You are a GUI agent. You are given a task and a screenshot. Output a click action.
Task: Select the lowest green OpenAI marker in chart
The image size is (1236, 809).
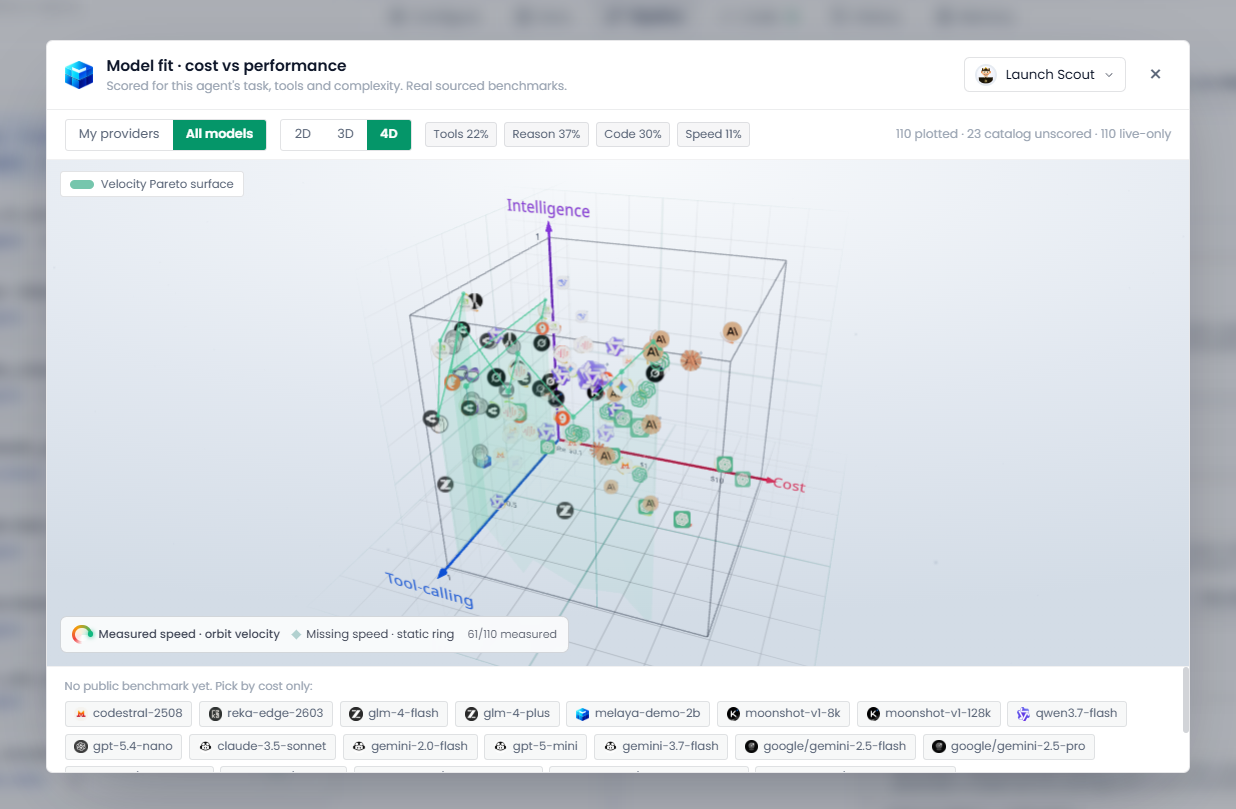tap(683, 518)
